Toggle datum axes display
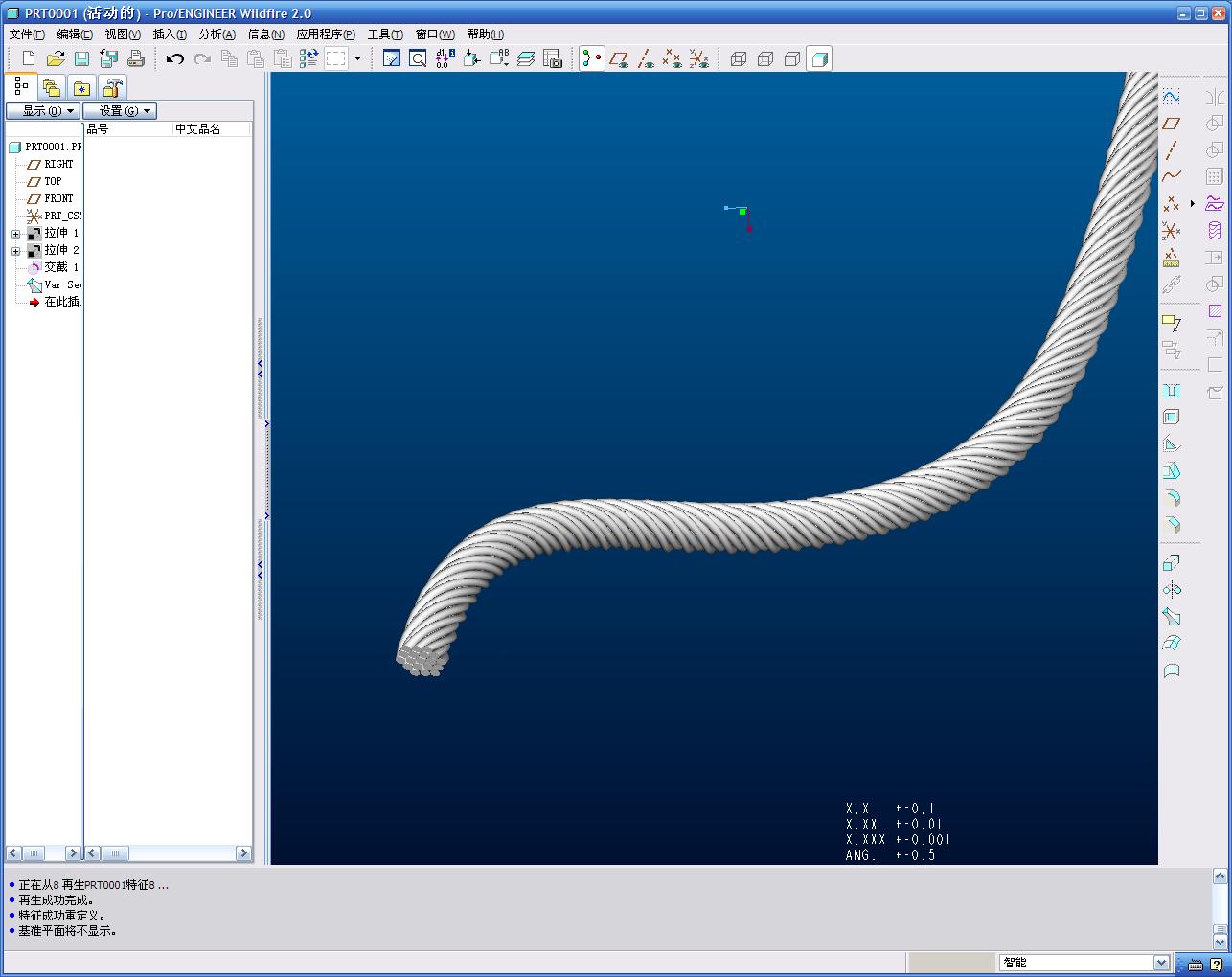This screenshot has height=977, width=1232. click(646, 58)
